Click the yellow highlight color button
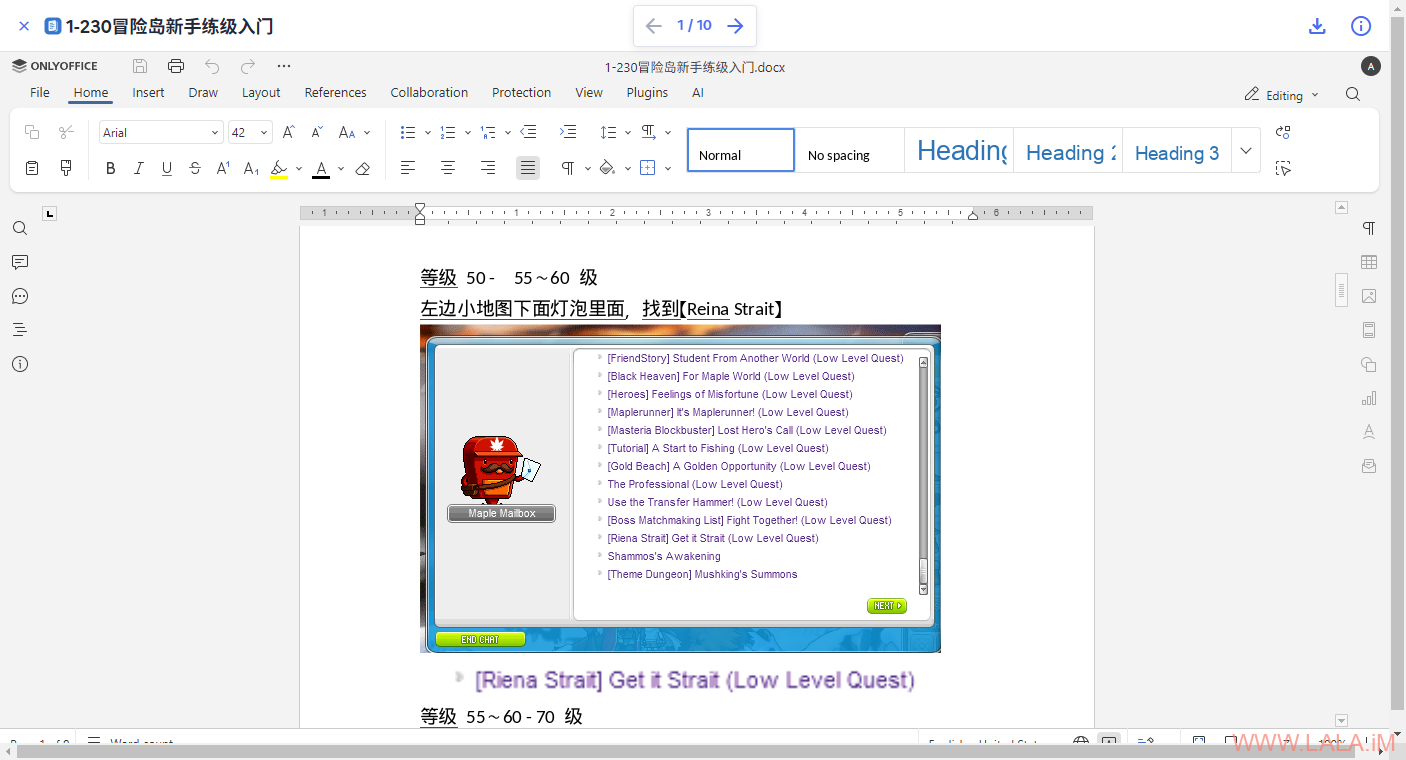The image size is (1406, 760). 279,168
